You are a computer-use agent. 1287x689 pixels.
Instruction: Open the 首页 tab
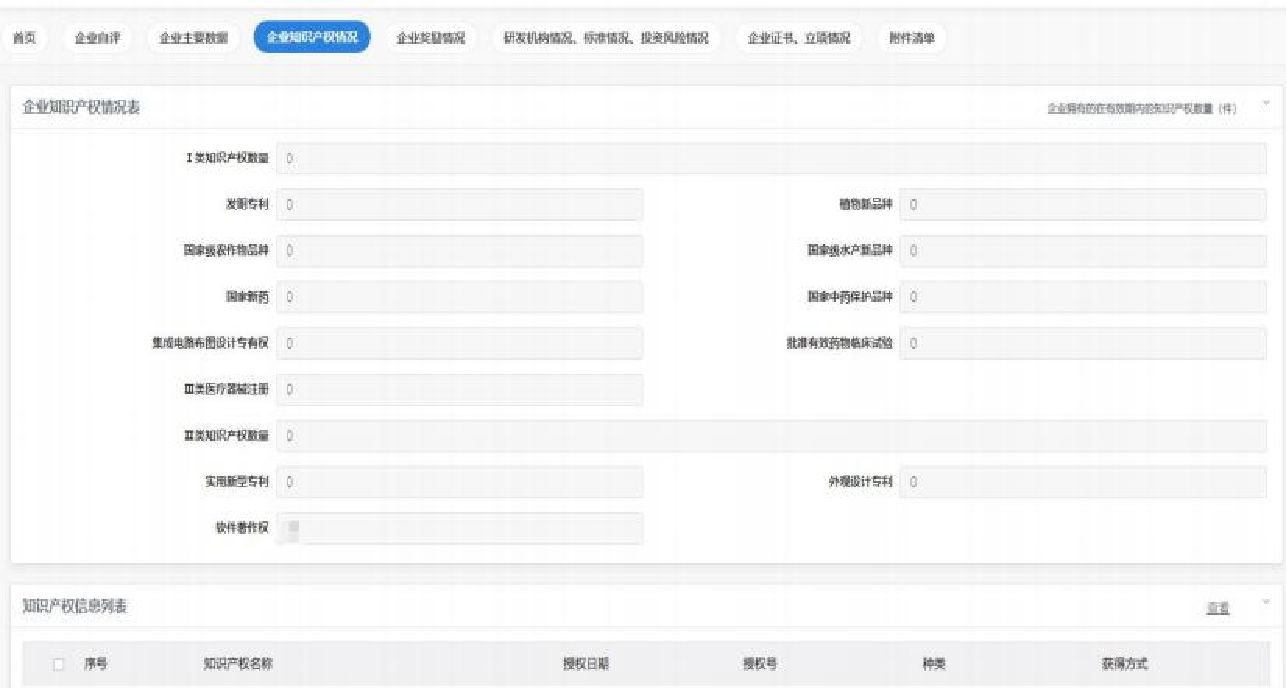tap(24, 38)
